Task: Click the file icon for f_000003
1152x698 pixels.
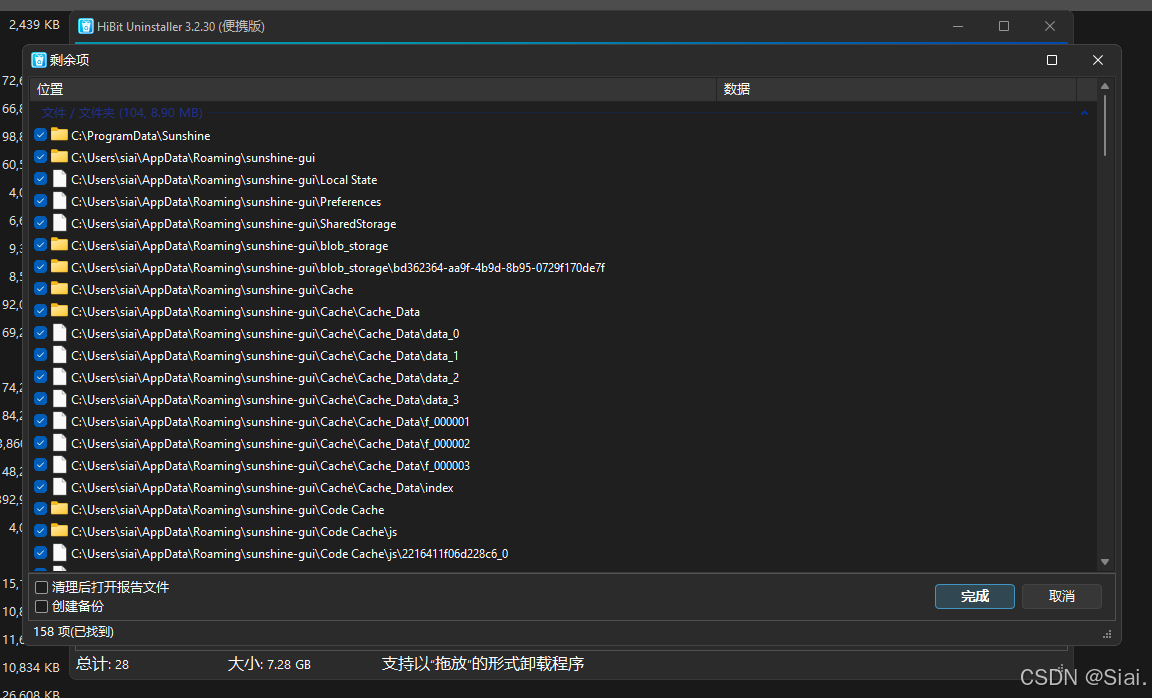Action: pos(60,466)
